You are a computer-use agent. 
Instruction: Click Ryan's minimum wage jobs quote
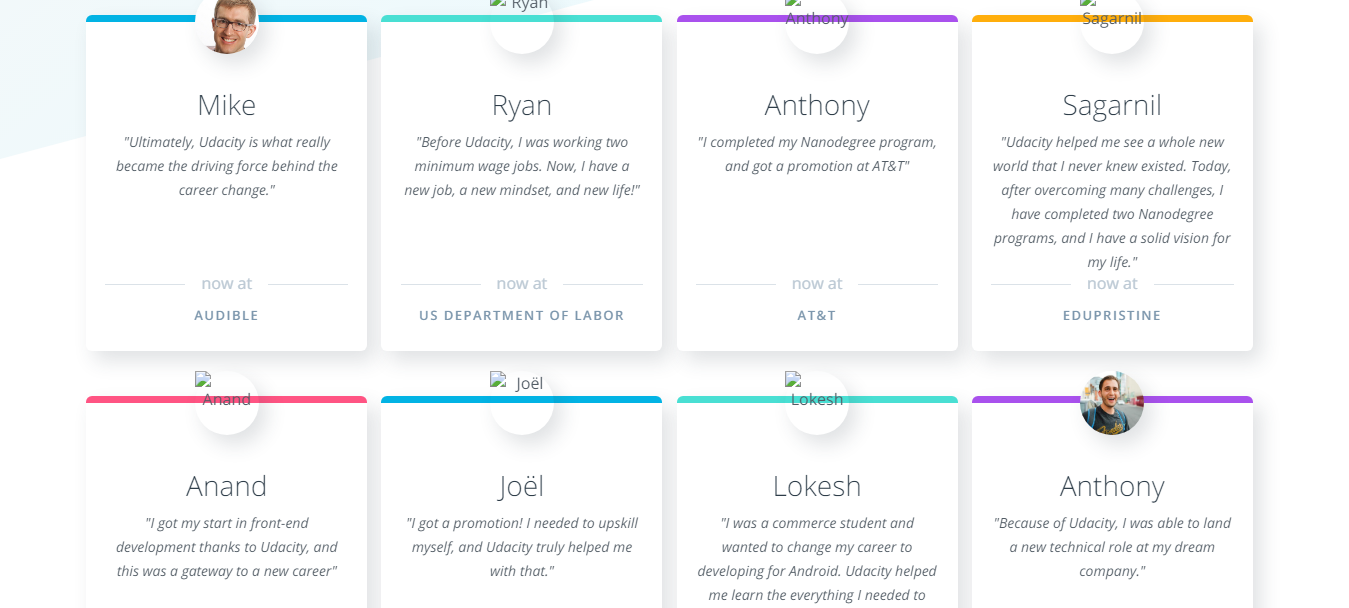coord(521,166)
